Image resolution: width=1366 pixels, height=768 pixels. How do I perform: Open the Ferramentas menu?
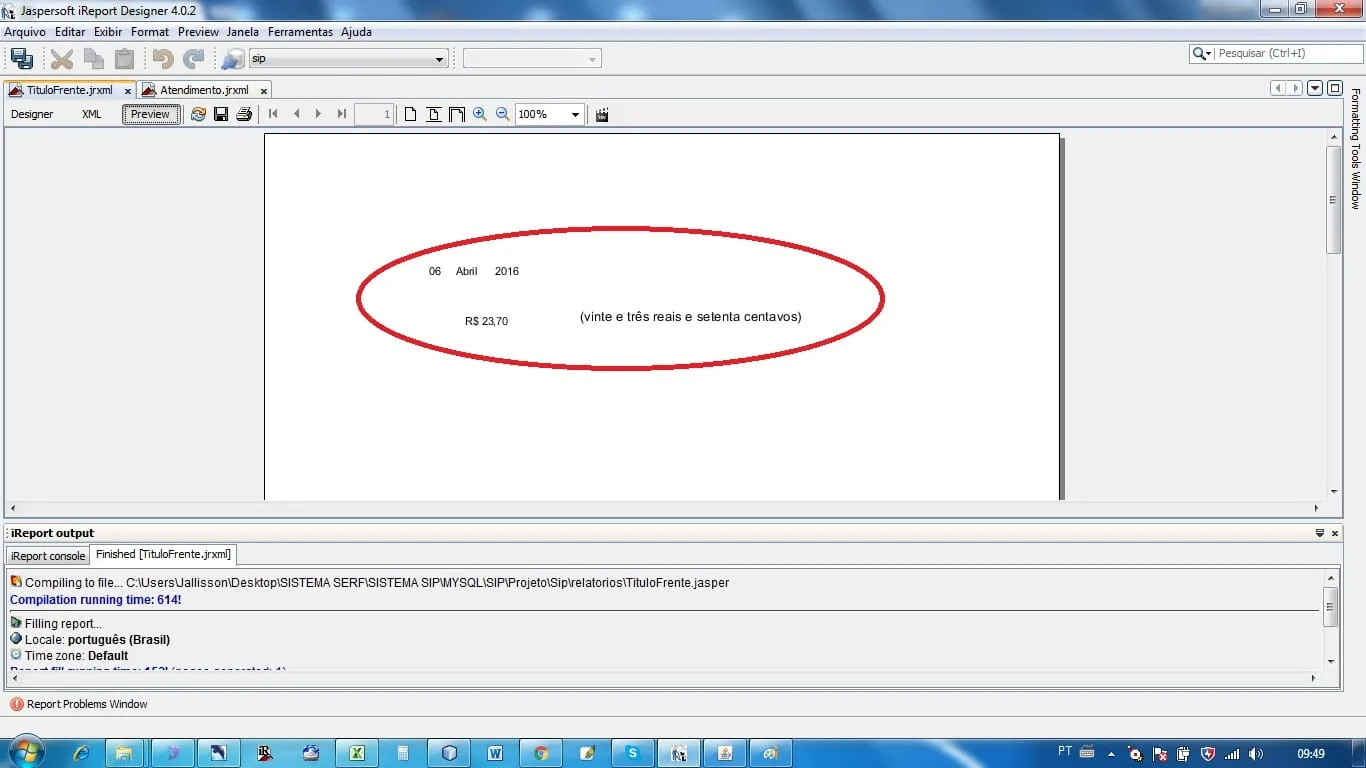[300, 32]
